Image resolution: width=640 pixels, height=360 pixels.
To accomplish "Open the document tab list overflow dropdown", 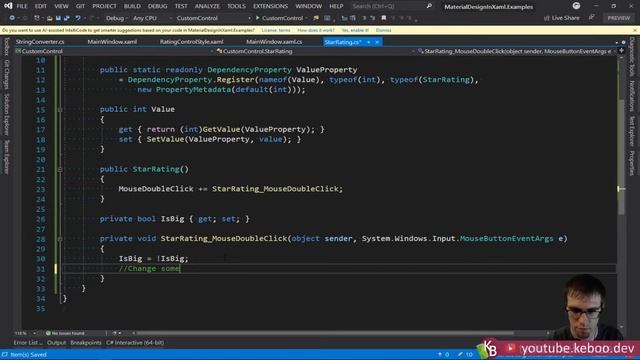I will click(x=616, y=42).
